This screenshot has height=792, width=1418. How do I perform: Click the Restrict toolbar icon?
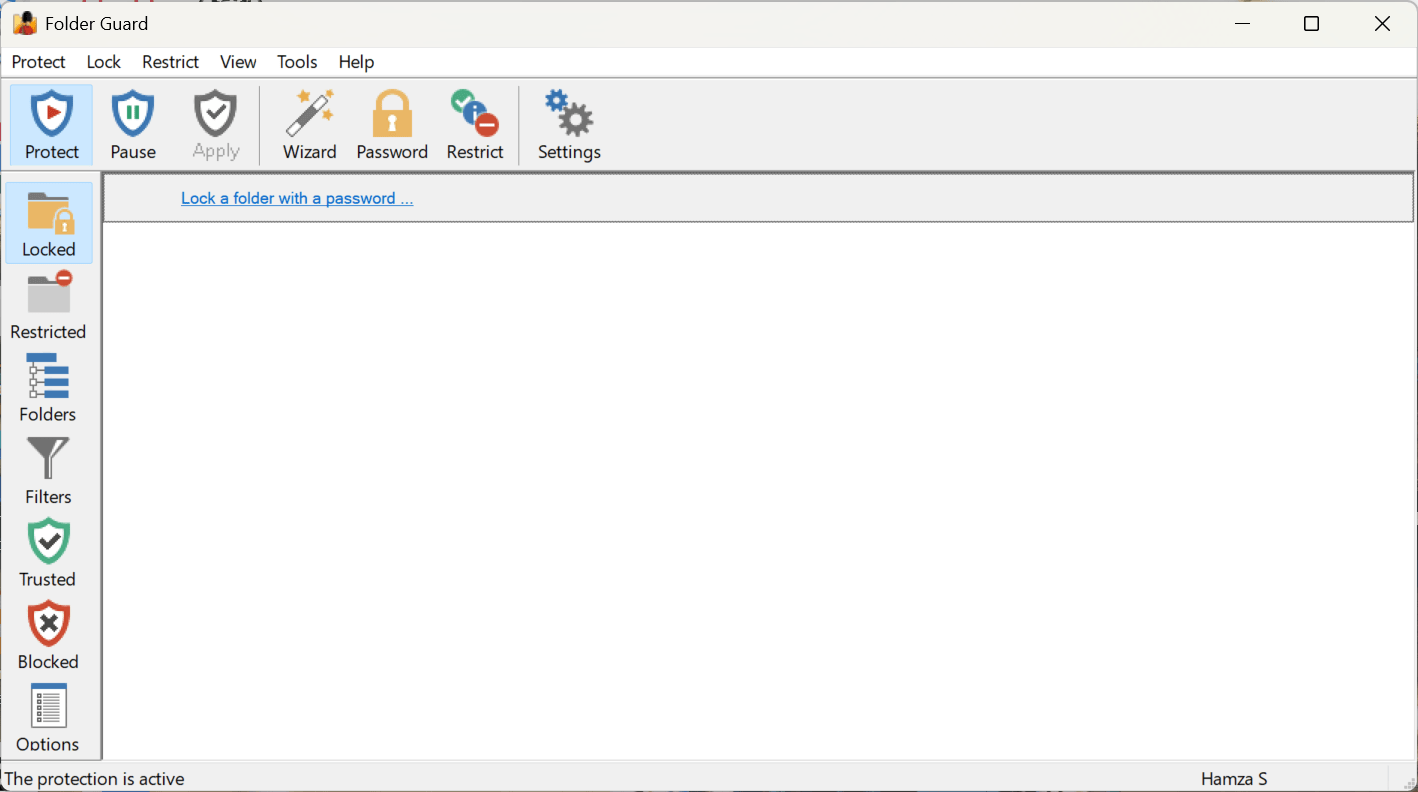pos(475,125)
